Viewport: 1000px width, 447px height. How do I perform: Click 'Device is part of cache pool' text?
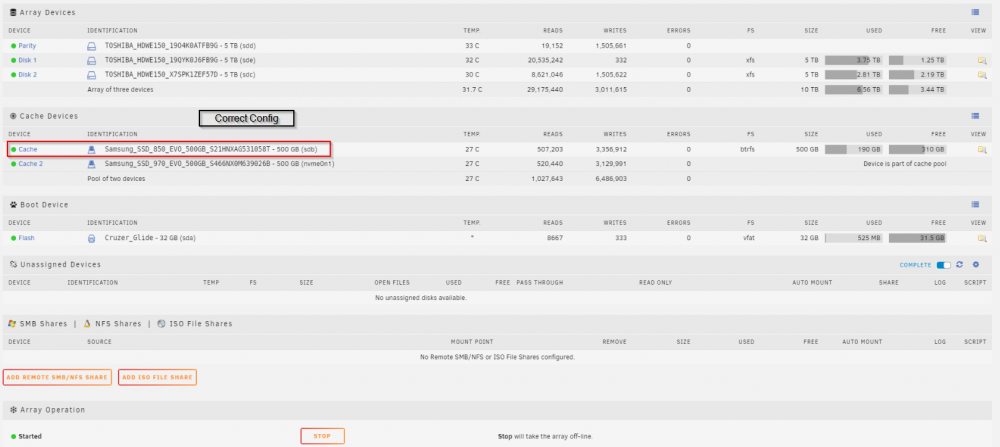coord(904,164)
